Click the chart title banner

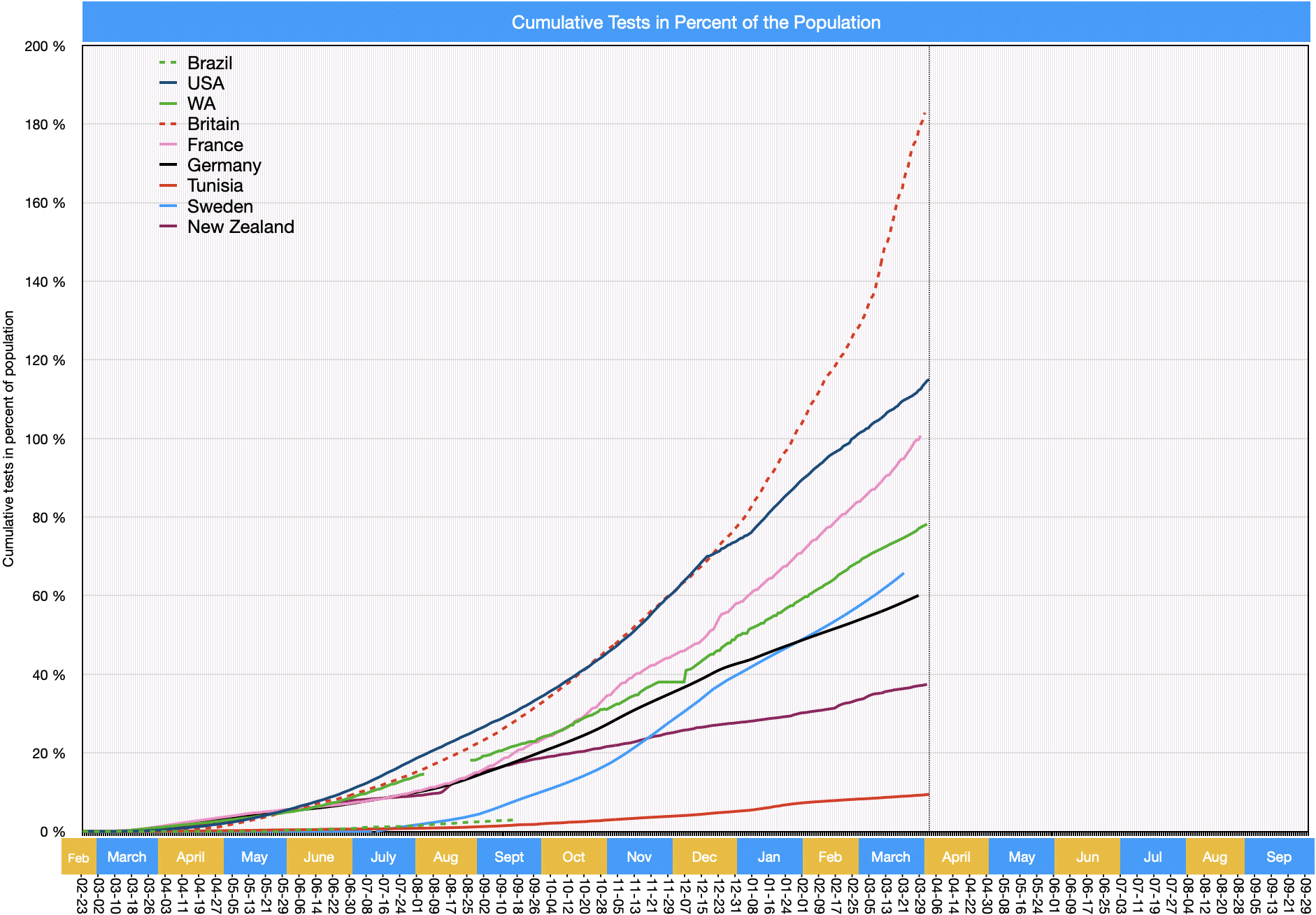pos(696,22)
